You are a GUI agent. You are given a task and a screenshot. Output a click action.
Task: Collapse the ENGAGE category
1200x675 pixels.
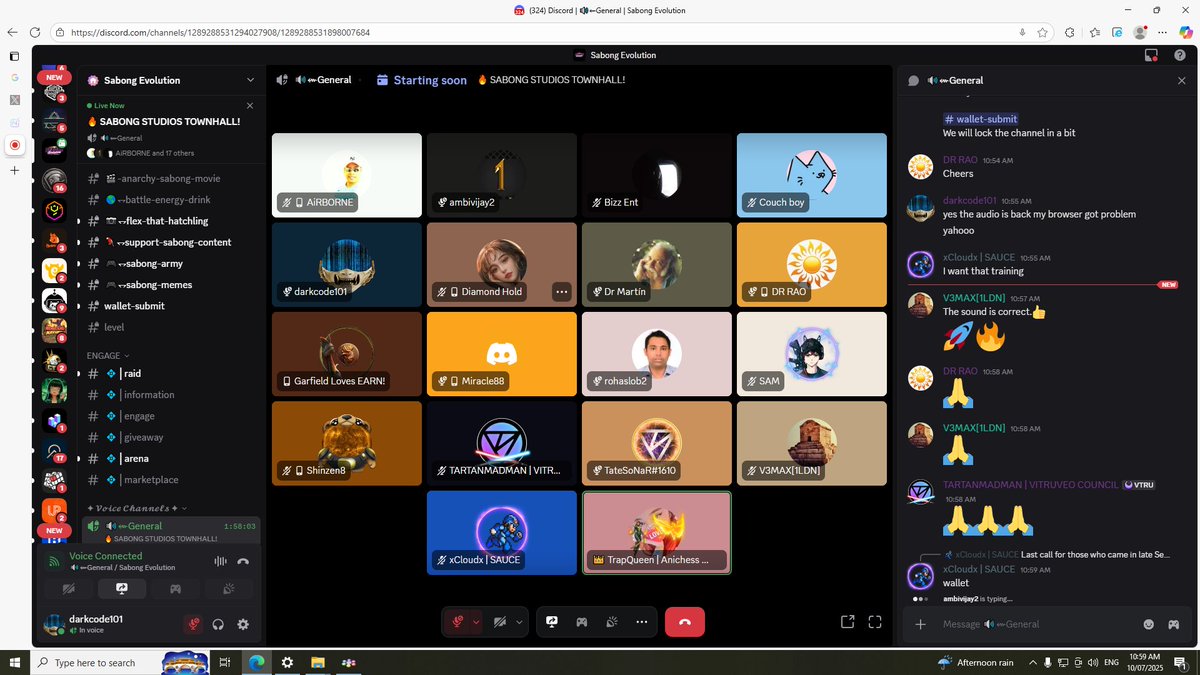(x=108, y=355)
